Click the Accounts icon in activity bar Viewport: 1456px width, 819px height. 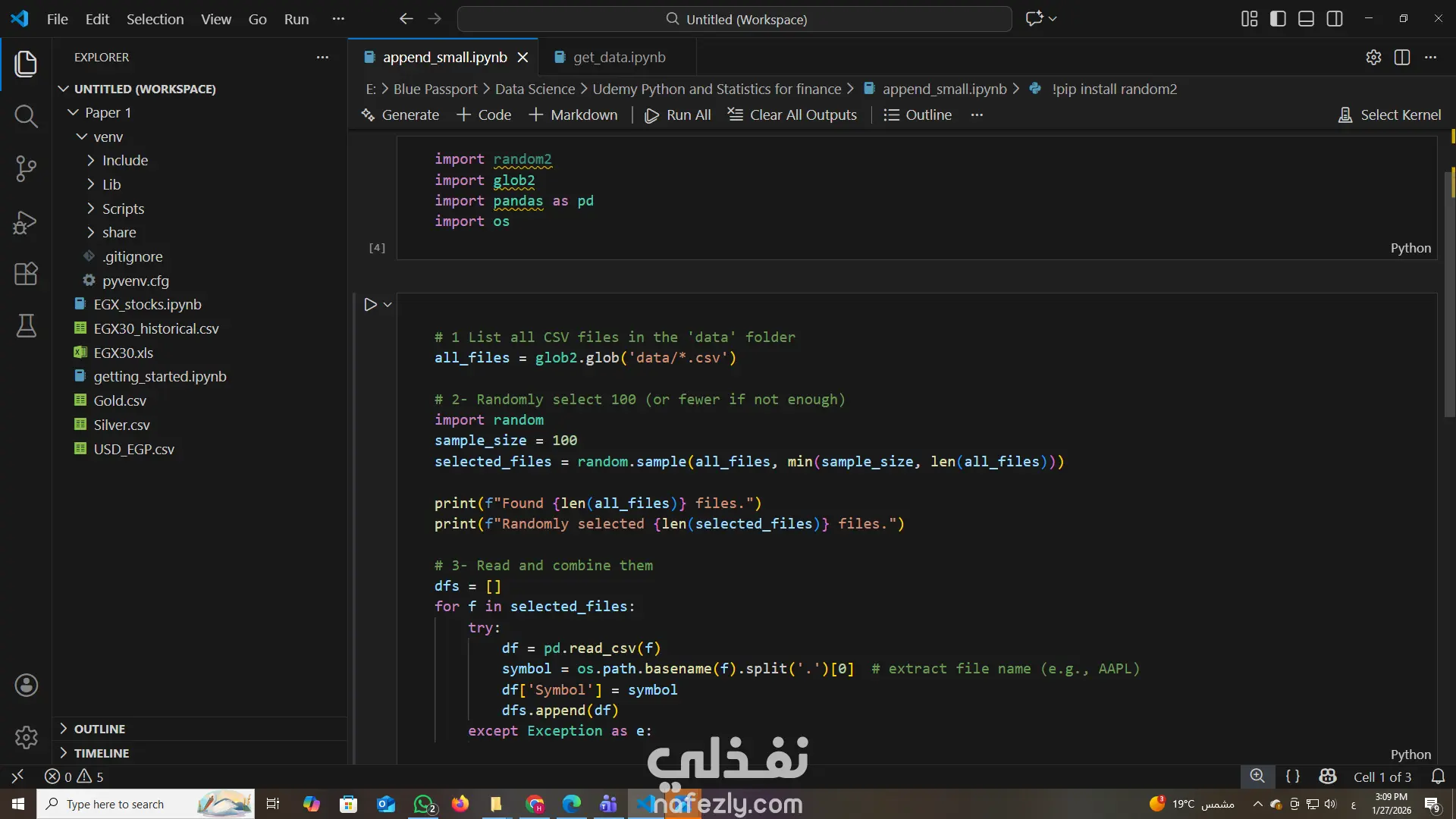point(26,686)
